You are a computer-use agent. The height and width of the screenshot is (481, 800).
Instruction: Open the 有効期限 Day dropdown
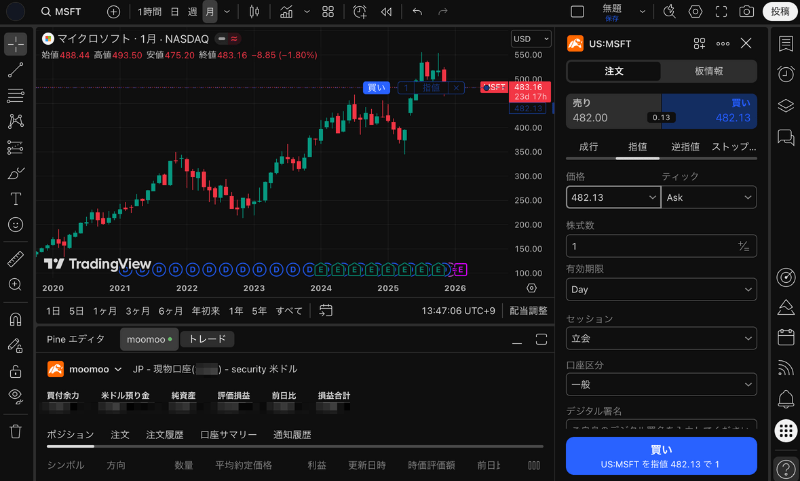tap(661, 289)
